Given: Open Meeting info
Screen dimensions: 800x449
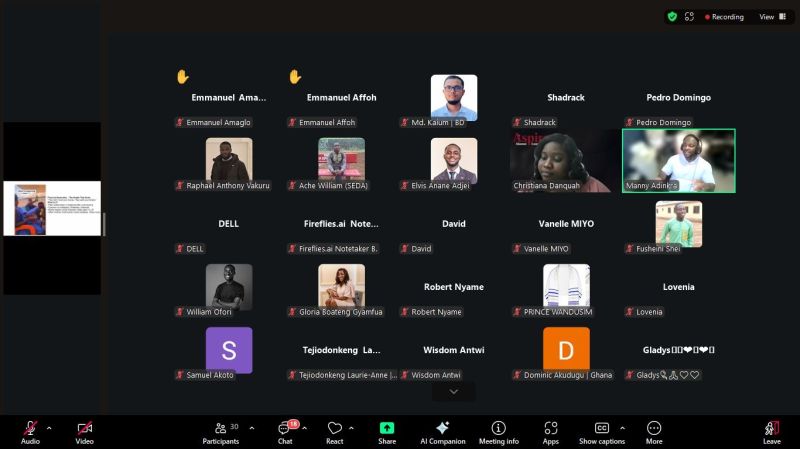Looking at the screenshot, I should tap(498, 433).
